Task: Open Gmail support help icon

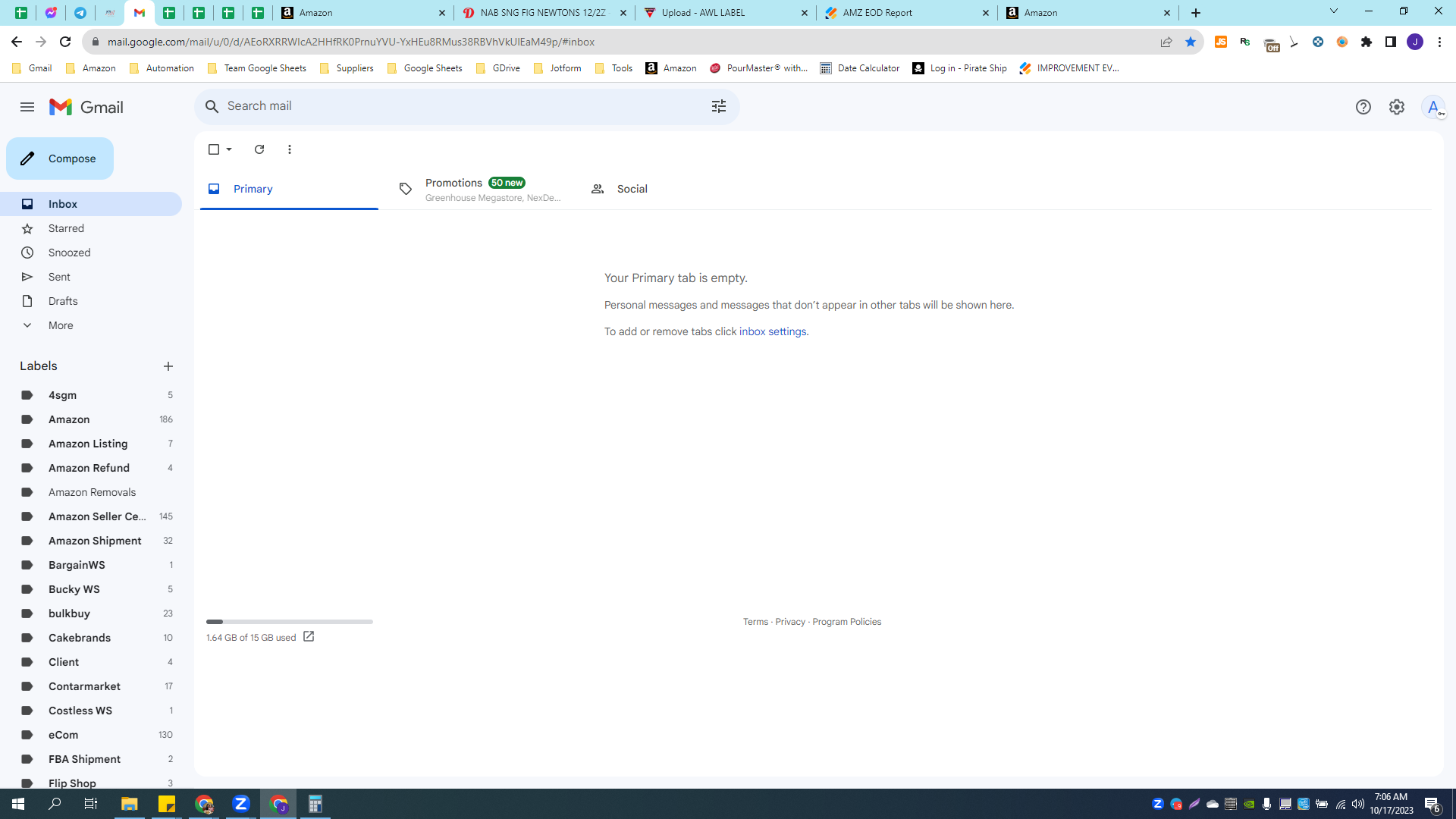Action: click(1363, 107)
